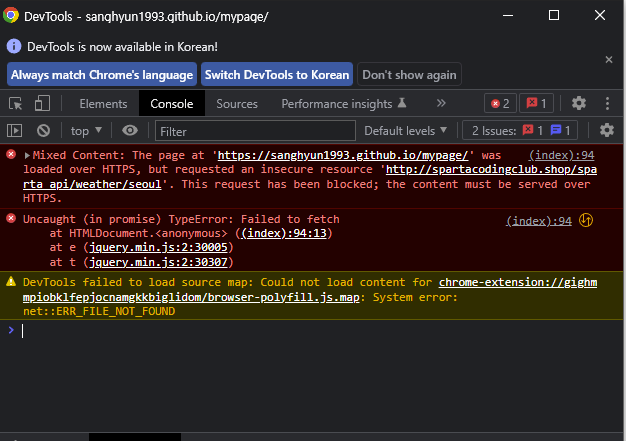Image resolution: width=626 pixels, height=441 pixels.
Task: Open jquery.min.js:2:30307 source link
Action: pos(158,262)
